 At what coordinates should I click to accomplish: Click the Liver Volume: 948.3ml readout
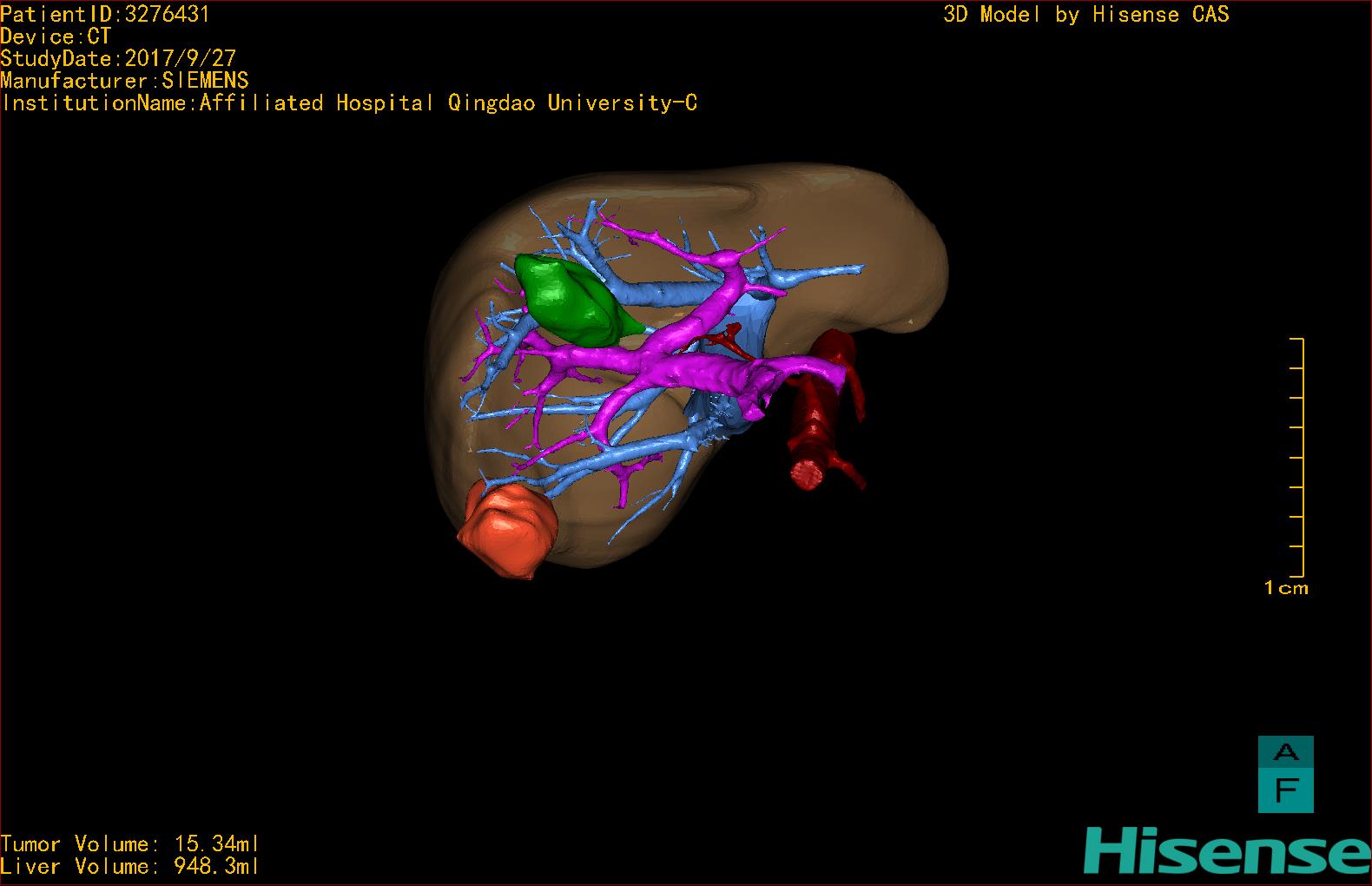click(130, 867)
